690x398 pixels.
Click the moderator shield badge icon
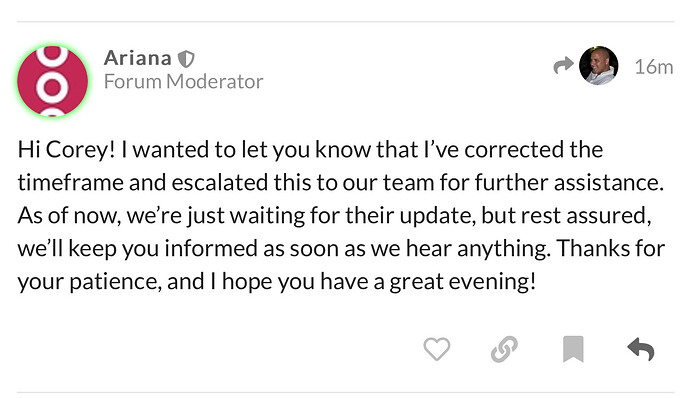(x=186, y=59)
